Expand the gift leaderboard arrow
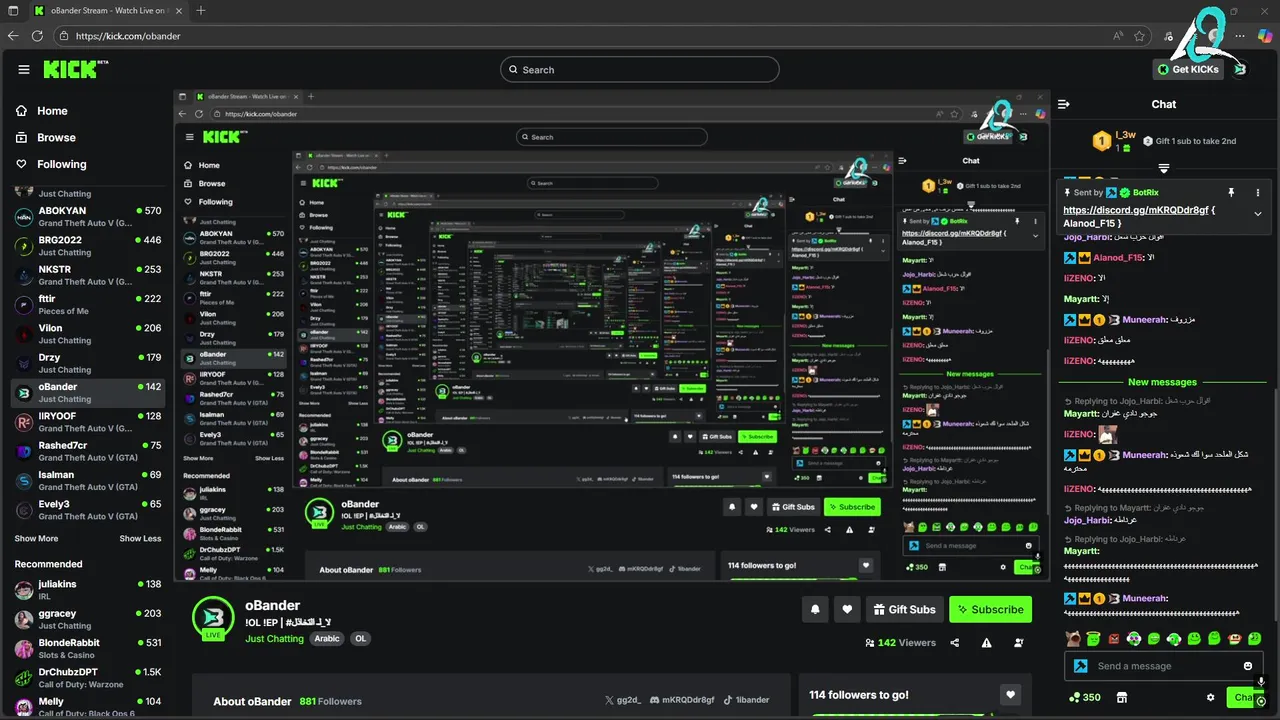The width and height of the screenshot is (1280, 720). point(1164,168)
